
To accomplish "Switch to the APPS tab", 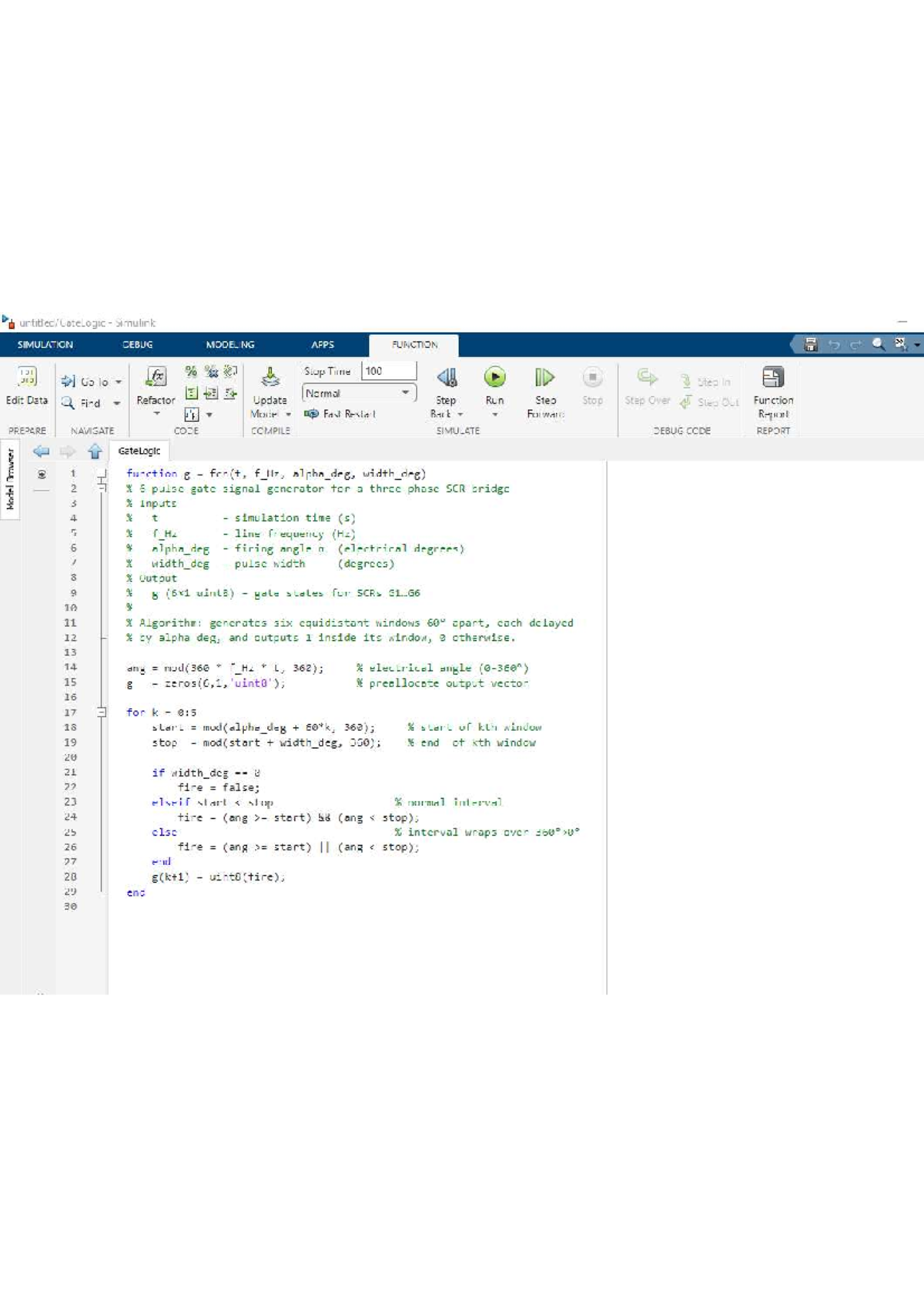I will coord(323,344).
